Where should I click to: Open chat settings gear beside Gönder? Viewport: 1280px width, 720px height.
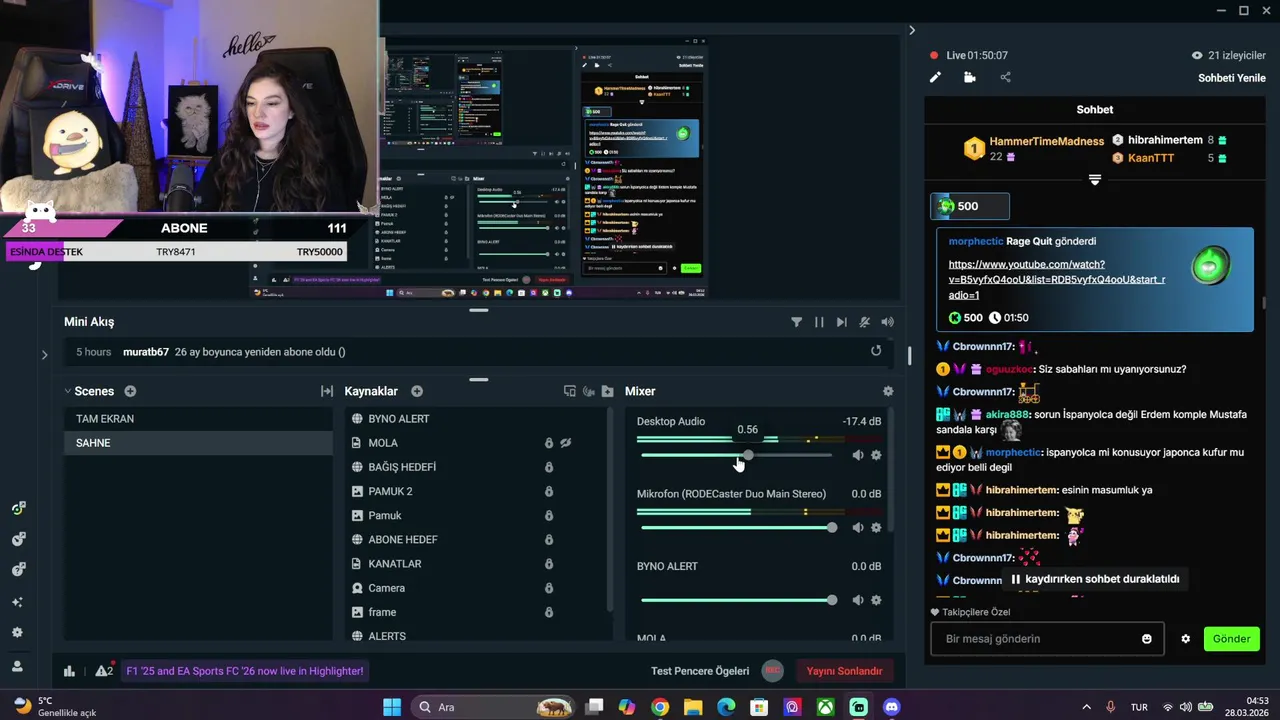[1185, 639]
